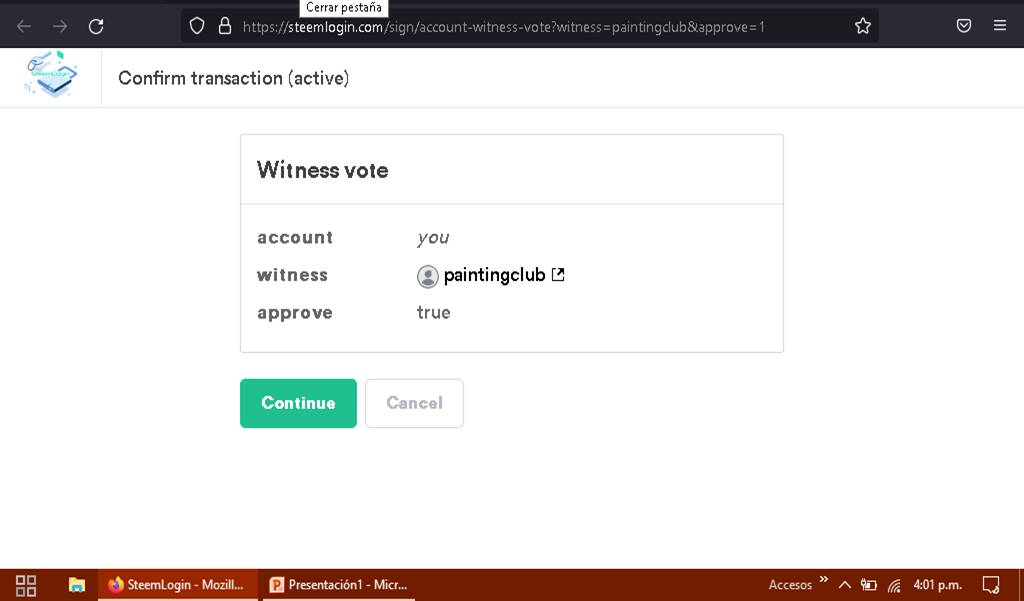The image size is (1024, 601).
Task: Switch to Presentación1 PowerPoint taskbar item
Action: 339,585
